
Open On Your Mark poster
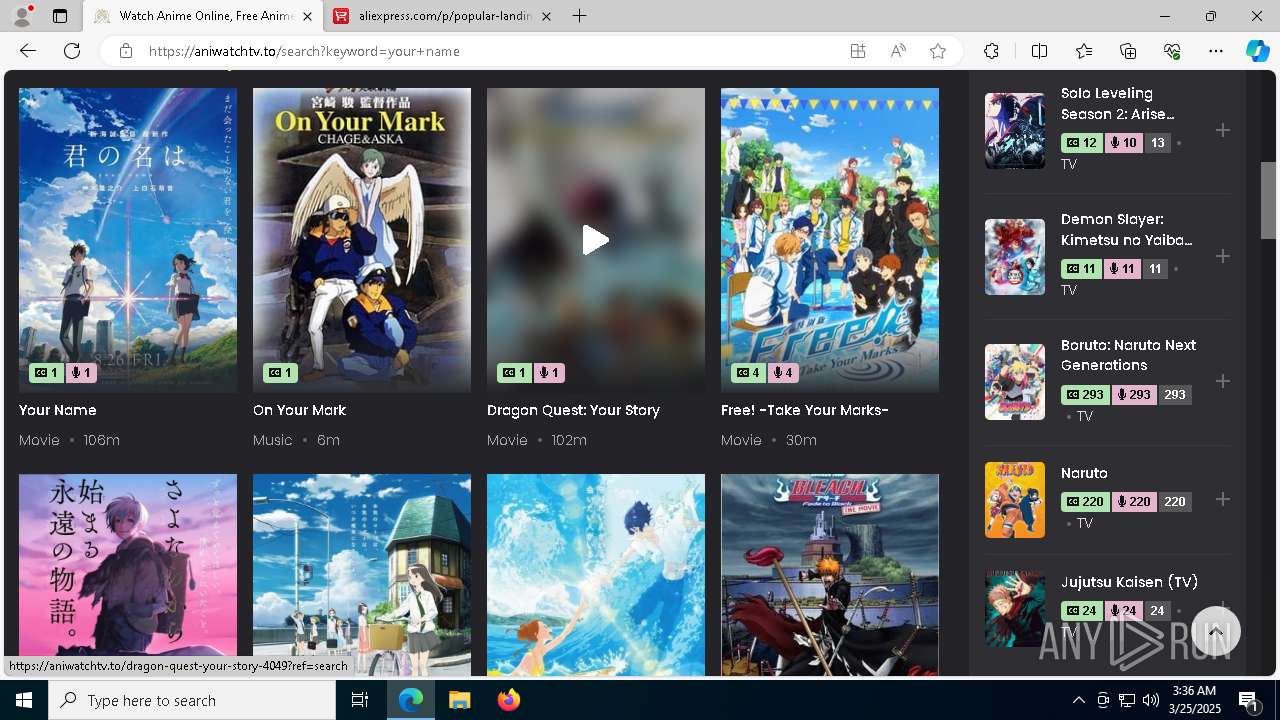(x=362, y=240)
